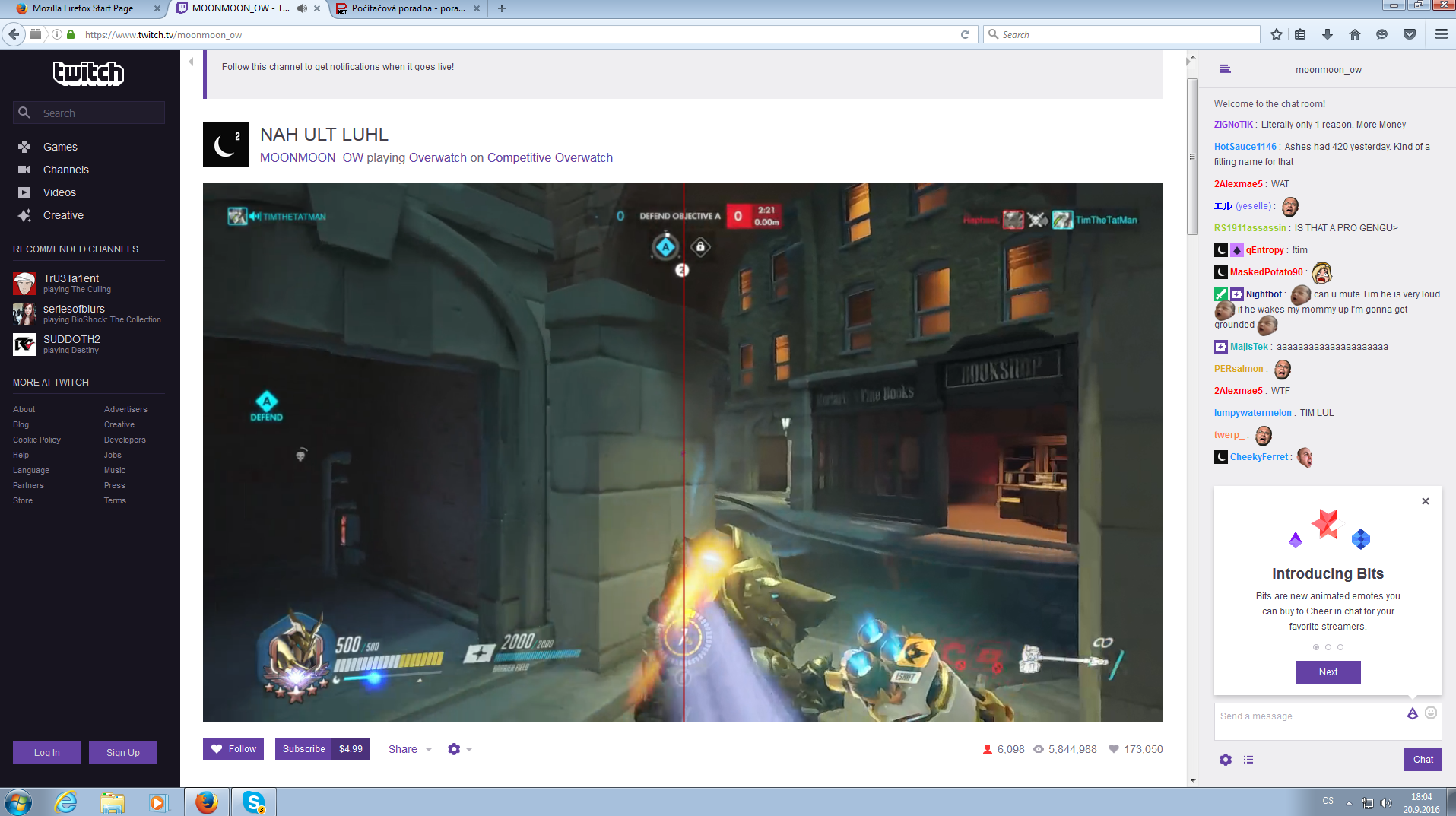Follow the MOONMOON_OW channel
1456x816 pixels.
[233, 749]
